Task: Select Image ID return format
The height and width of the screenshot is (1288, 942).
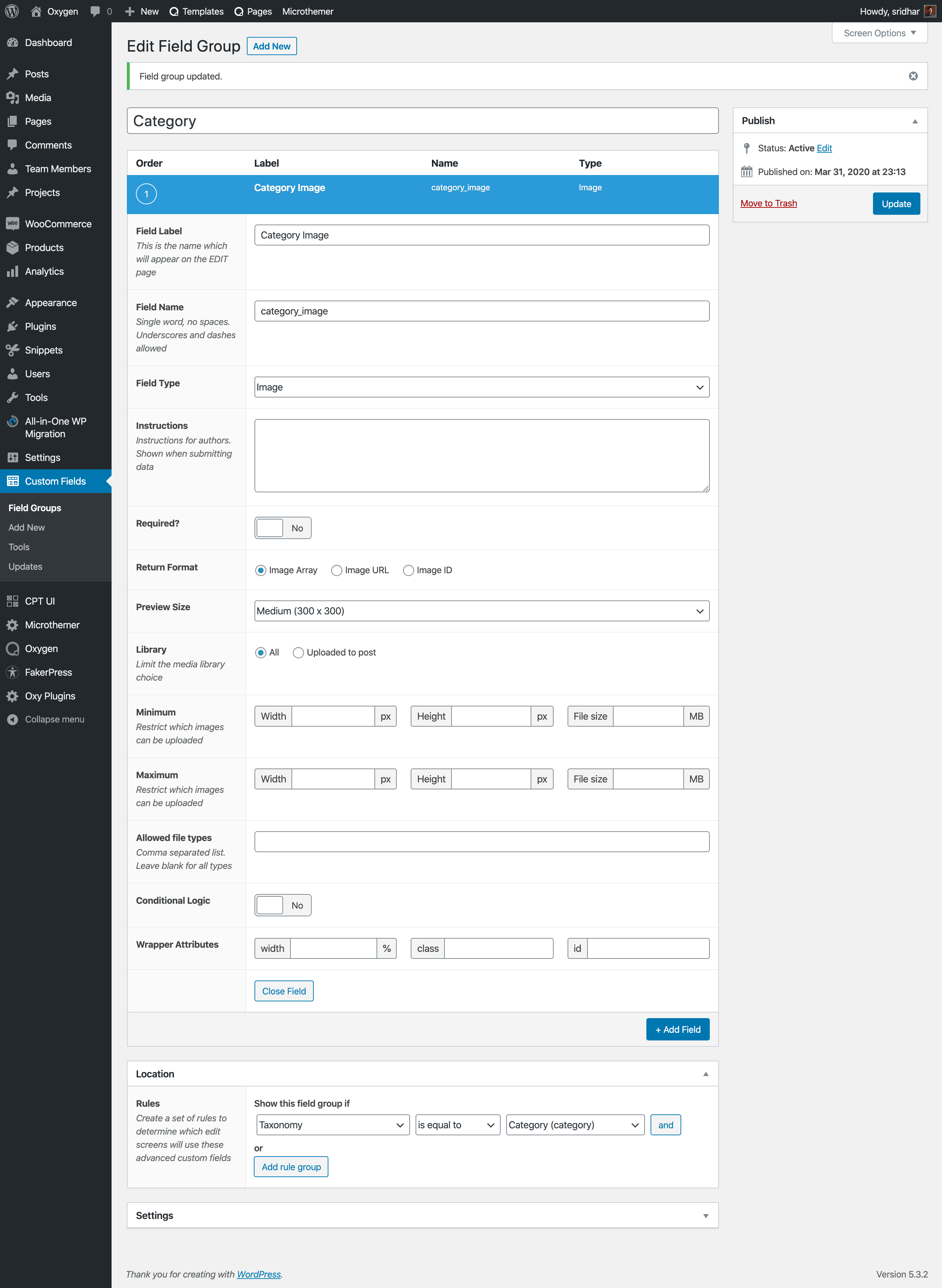Action: coord(408,570)
